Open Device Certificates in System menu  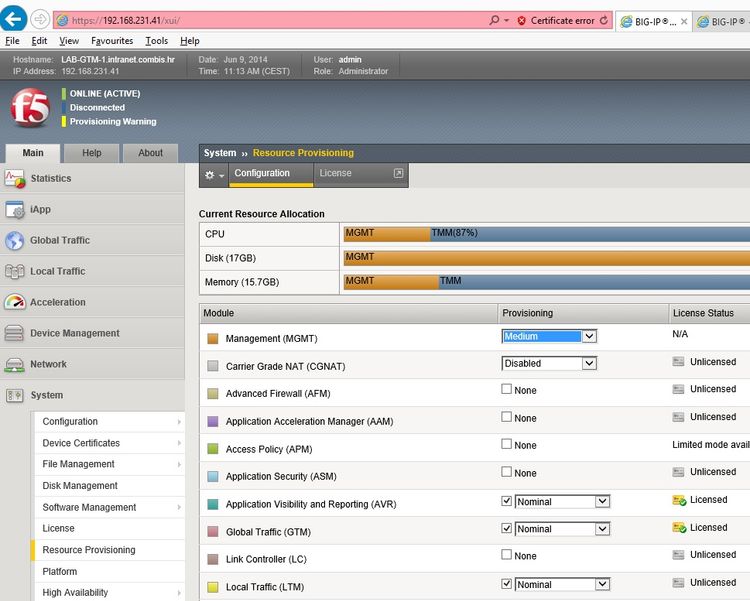tap(81, 443)
